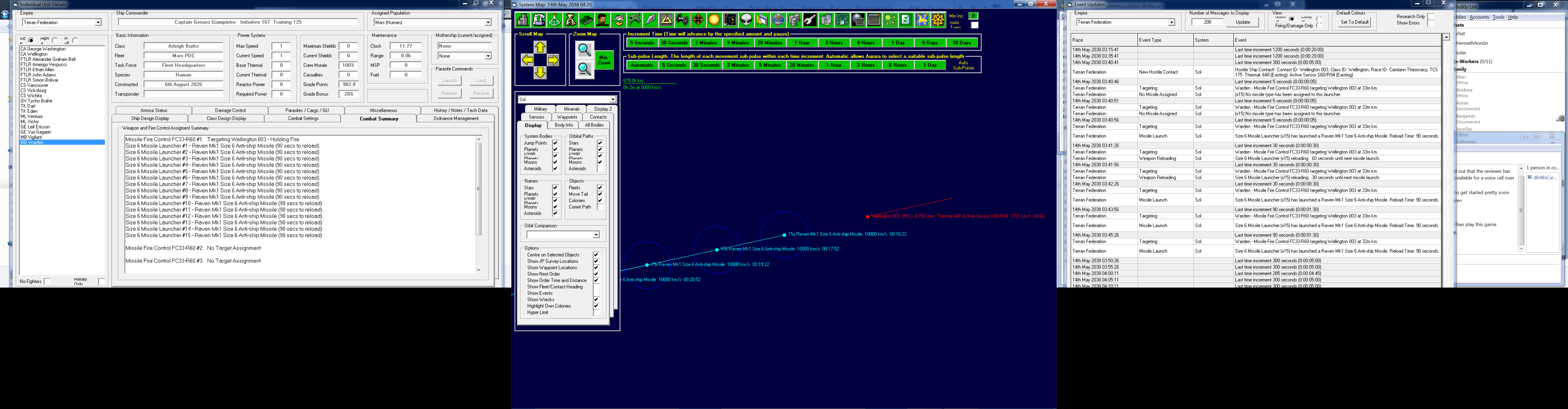Set sub-pulse length to Automatic
1568x409 pixels.
pyautogui.click(x=642, y=65)
